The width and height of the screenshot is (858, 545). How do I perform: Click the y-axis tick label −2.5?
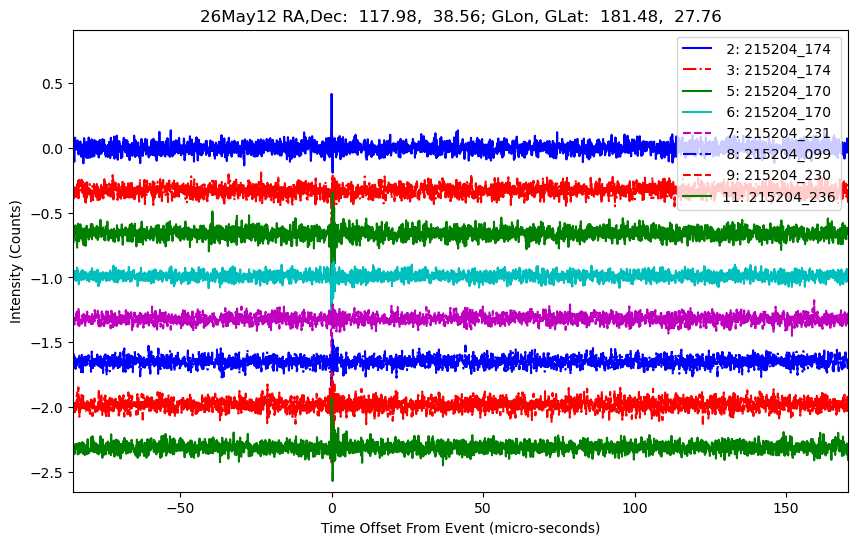coord(48,472)
